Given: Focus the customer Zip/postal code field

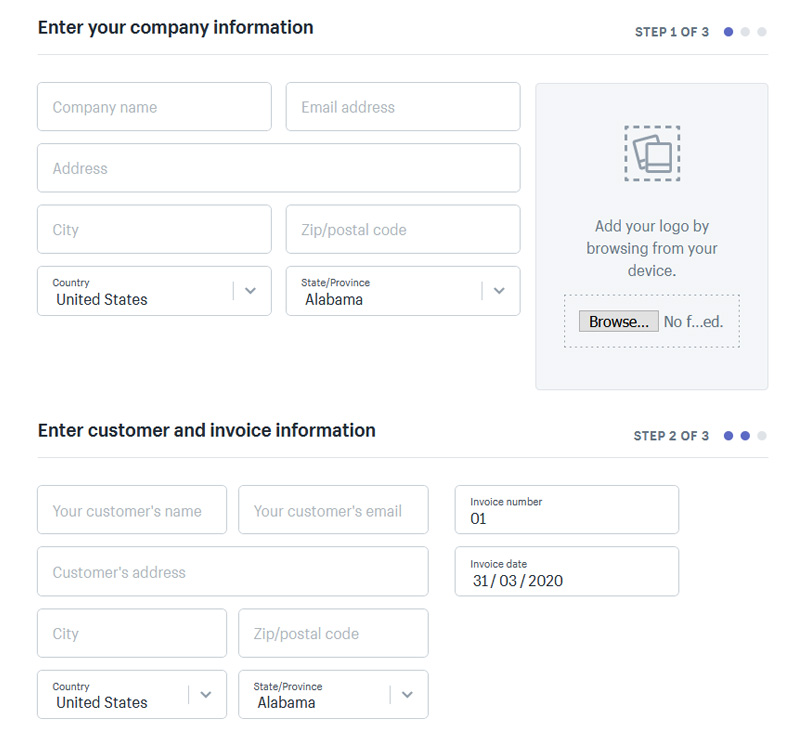Looking at the screenshot, I should coord(333,634).
